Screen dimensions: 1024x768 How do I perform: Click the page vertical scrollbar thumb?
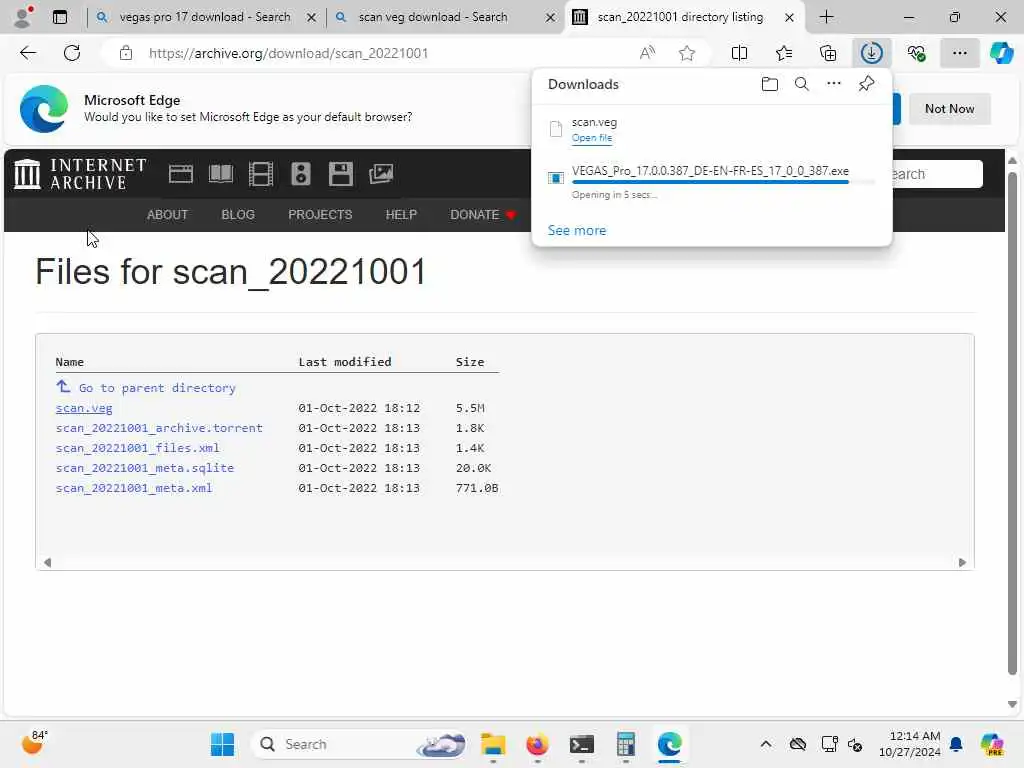pos(1012,423)
